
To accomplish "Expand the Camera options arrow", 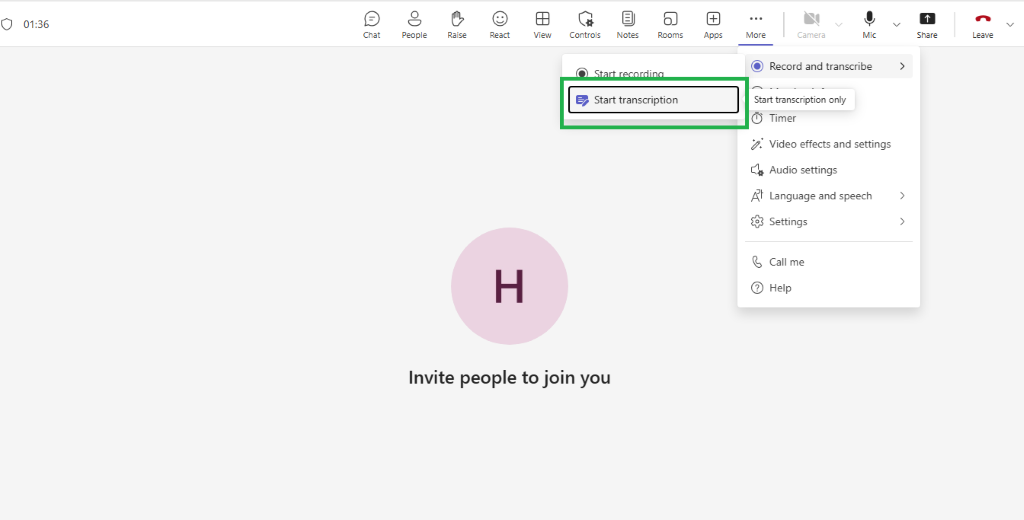I will coord(839,25).
